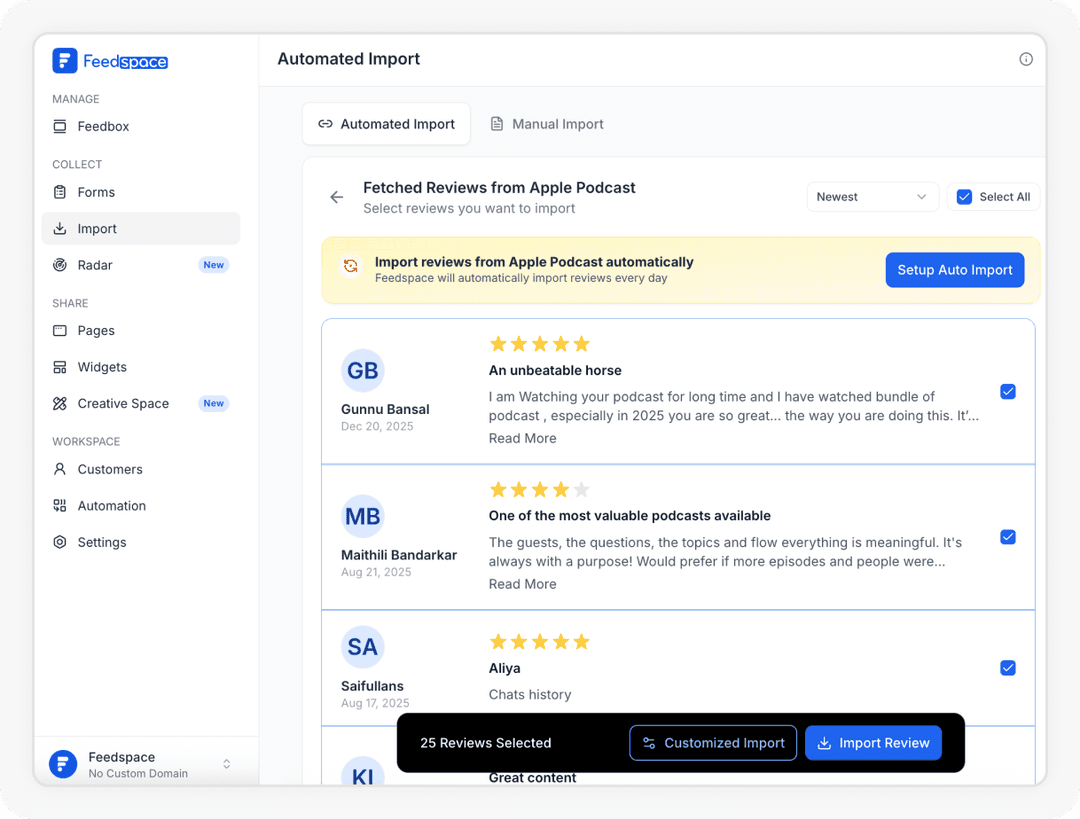Expand the Feedspace workspace switcher chevrons

click(227, 764)
